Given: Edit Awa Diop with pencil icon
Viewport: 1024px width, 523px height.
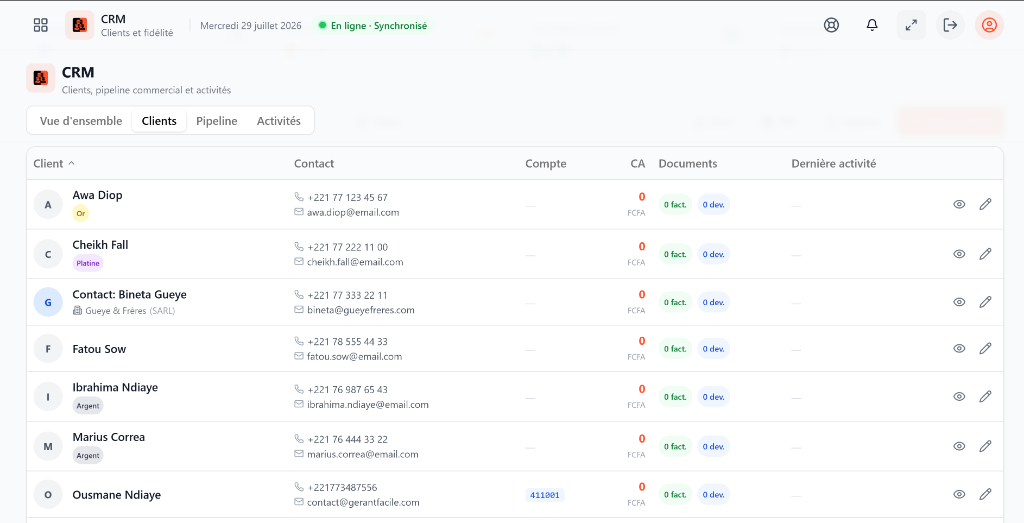Looking at the screenshot, I should click(x=985, y=204).
